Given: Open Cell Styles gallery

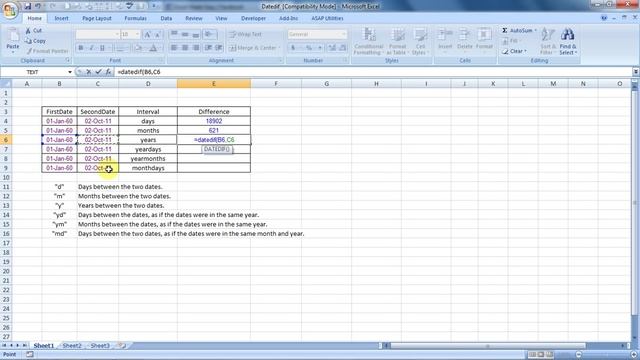Looking at the screenshot, I should coord(420,41).
